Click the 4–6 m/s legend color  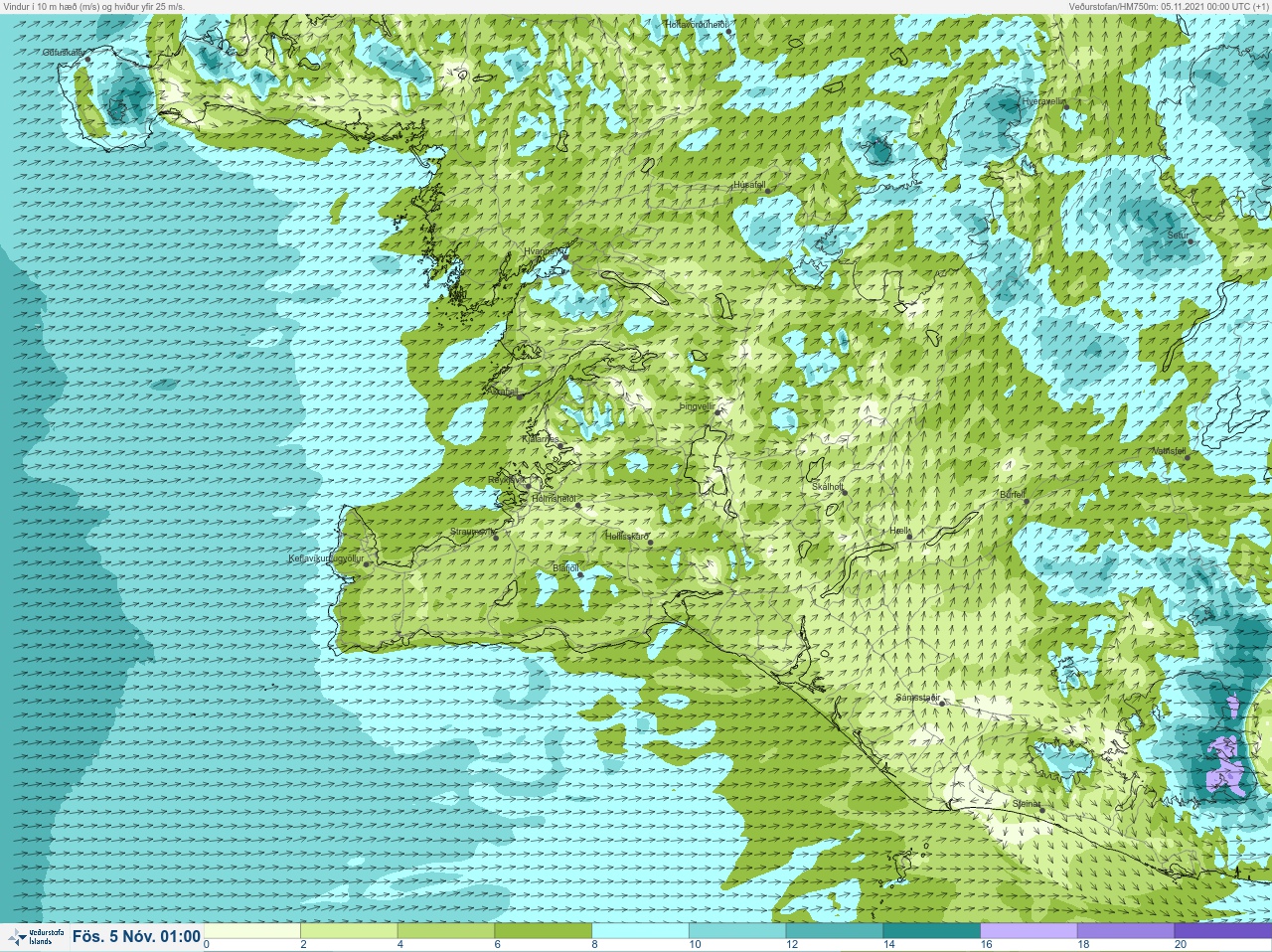446,931
